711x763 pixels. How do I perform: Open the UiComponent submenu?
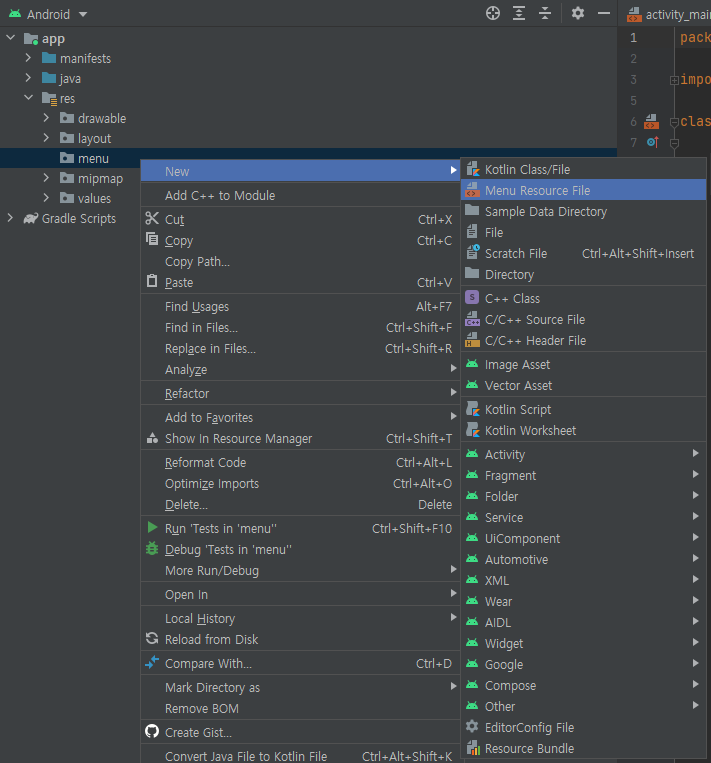tap(583, 539)
